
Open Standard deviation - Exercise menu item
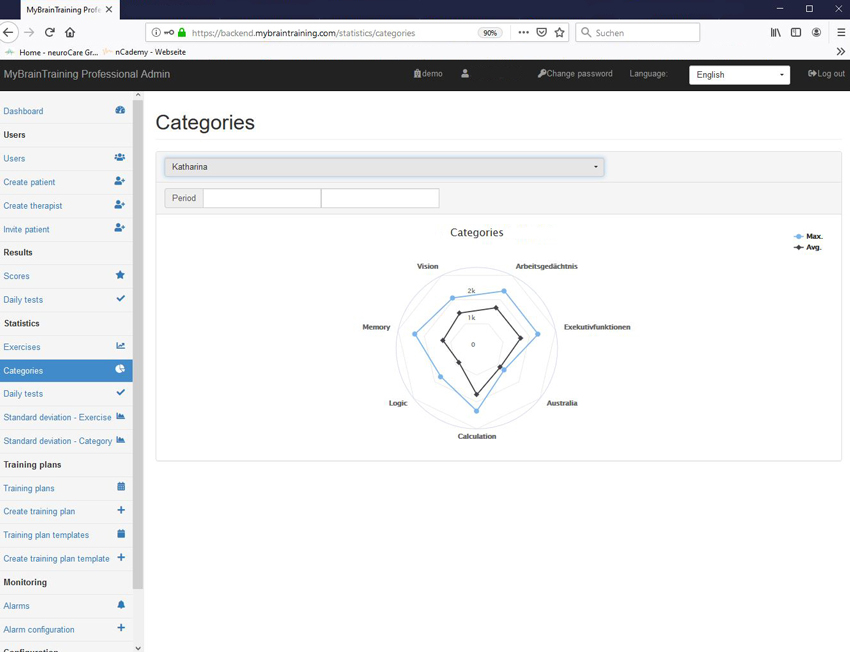coord(57,417)
